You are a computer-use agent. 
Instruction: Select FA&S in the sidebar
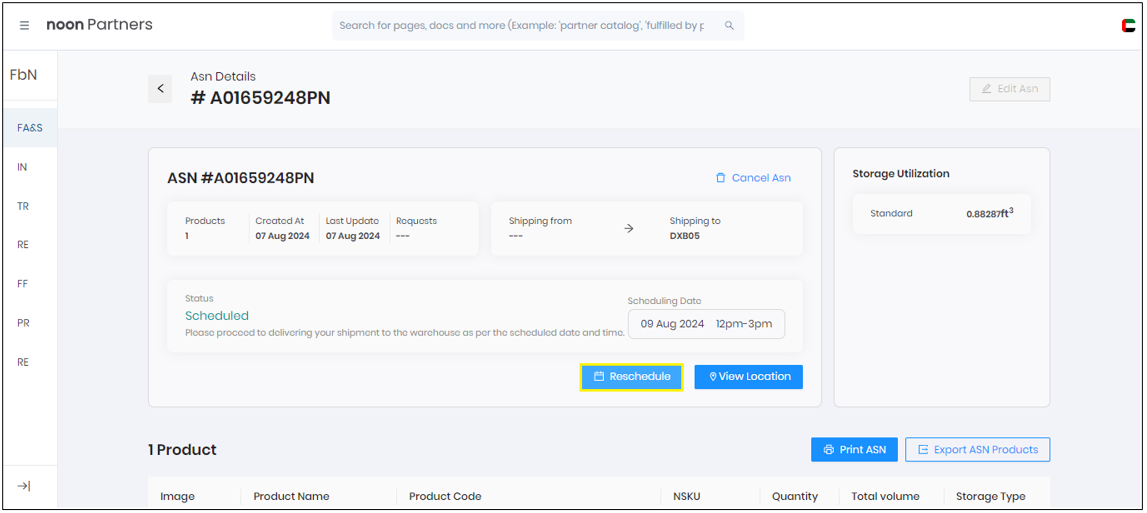click(x=30, y=127)
